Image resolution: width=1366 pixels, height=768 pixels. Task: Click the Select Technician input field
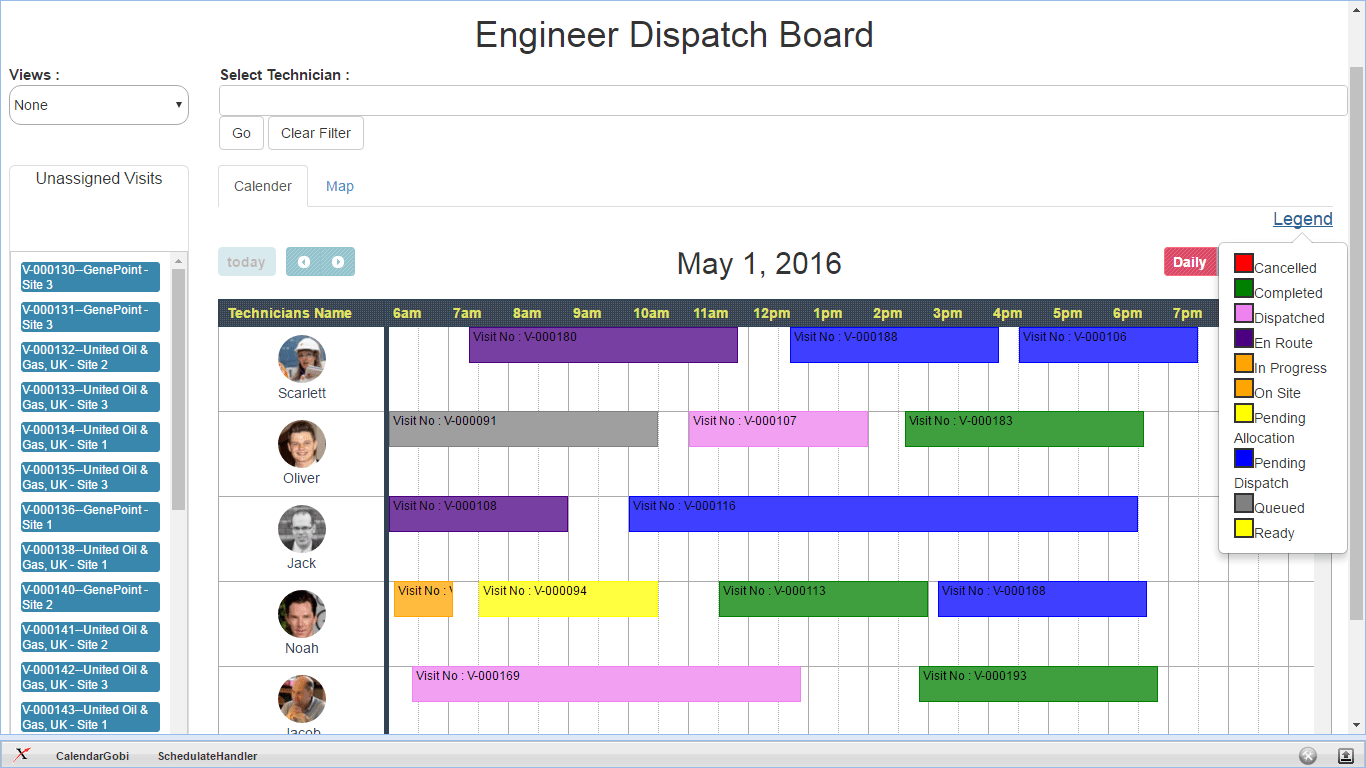click(x=783, y=100)
